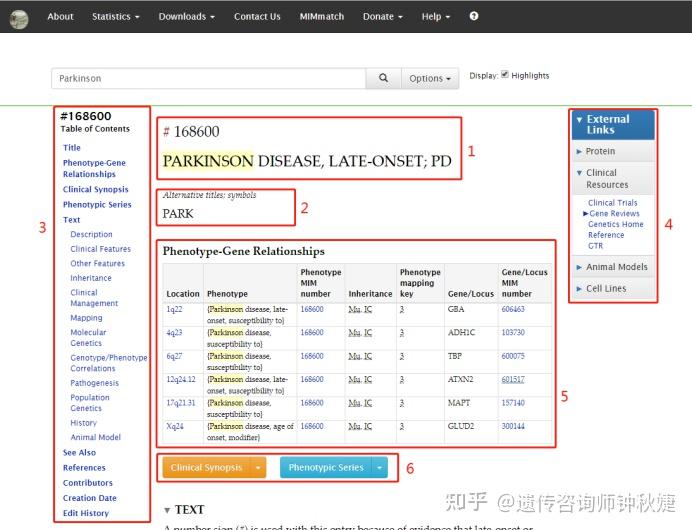Expand the Cell Lines section
The image size is (692, 530).
click(613, 289)
